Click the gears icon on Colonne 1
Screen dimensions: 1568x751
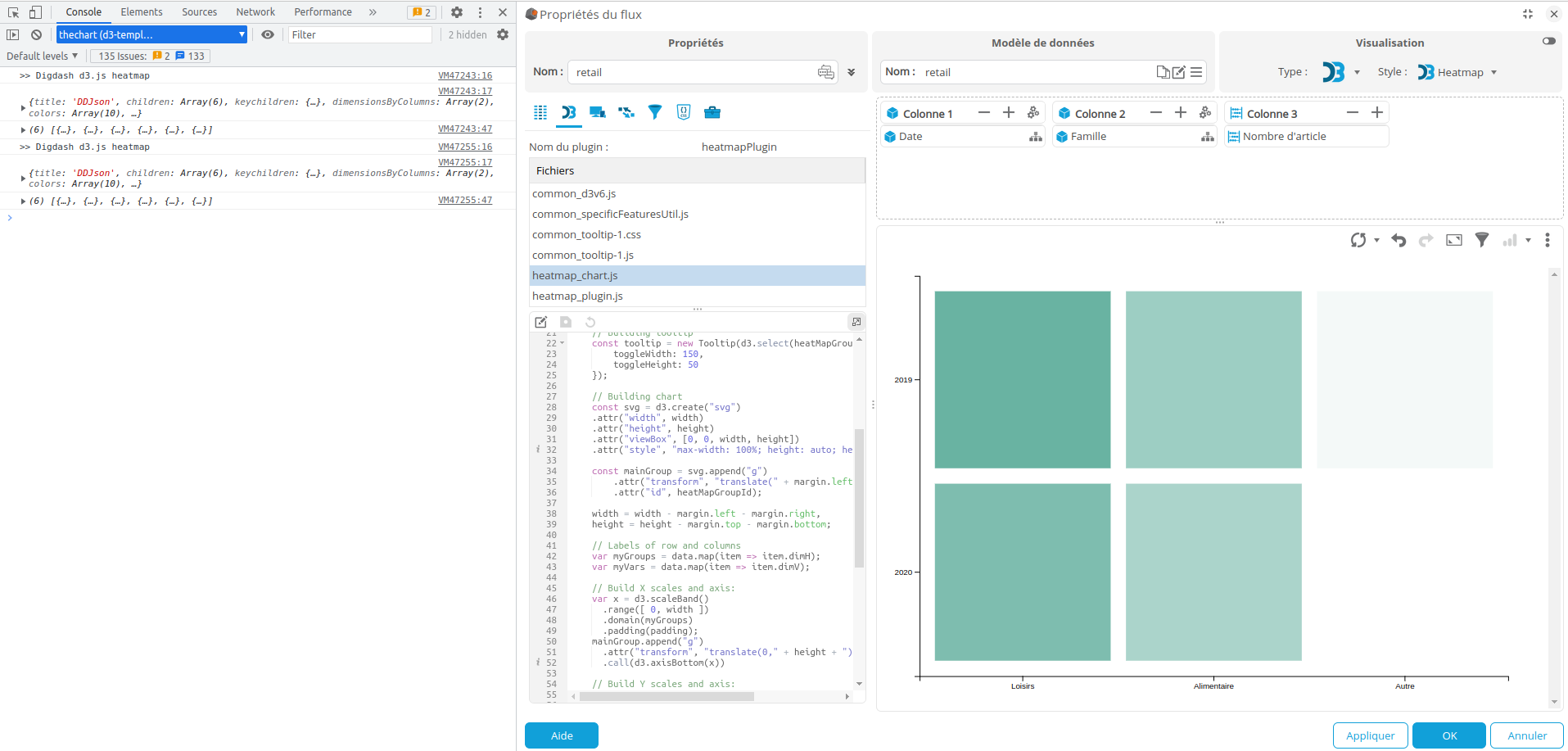pos(1033,113)
